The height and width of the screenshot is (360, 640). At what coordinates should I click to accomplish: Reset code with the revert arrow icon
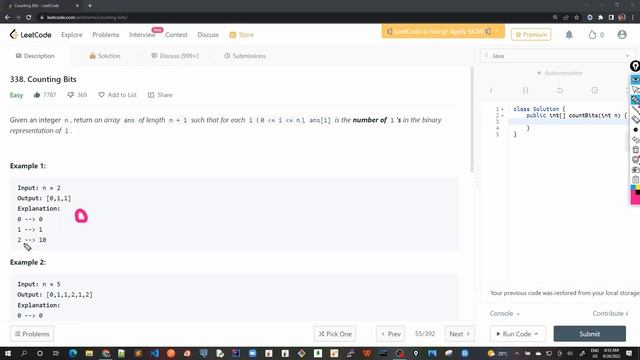[x=560, y=90]
